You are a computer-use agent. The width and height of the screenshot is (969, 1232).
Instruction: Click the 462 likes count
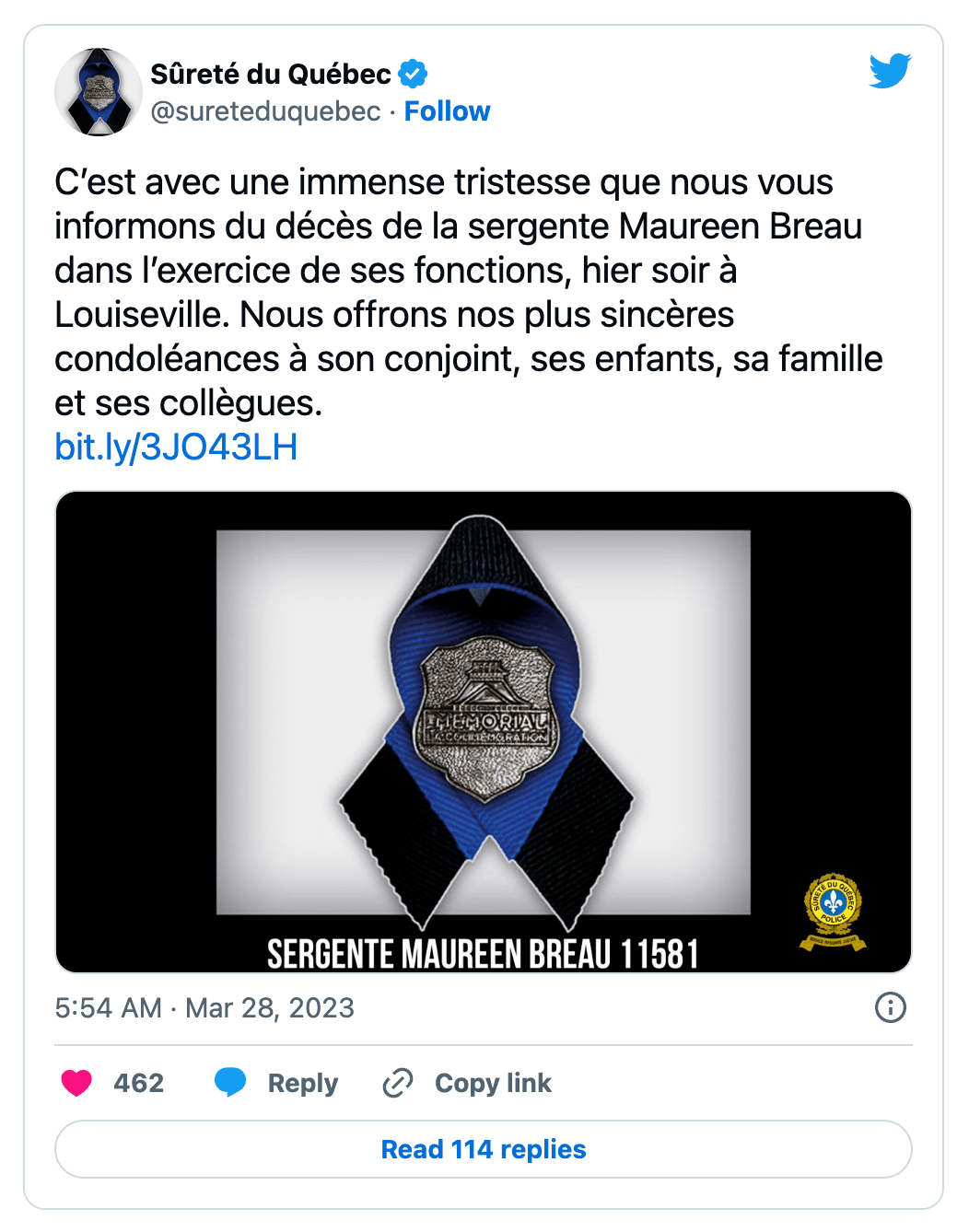(x=139, y=1083)
